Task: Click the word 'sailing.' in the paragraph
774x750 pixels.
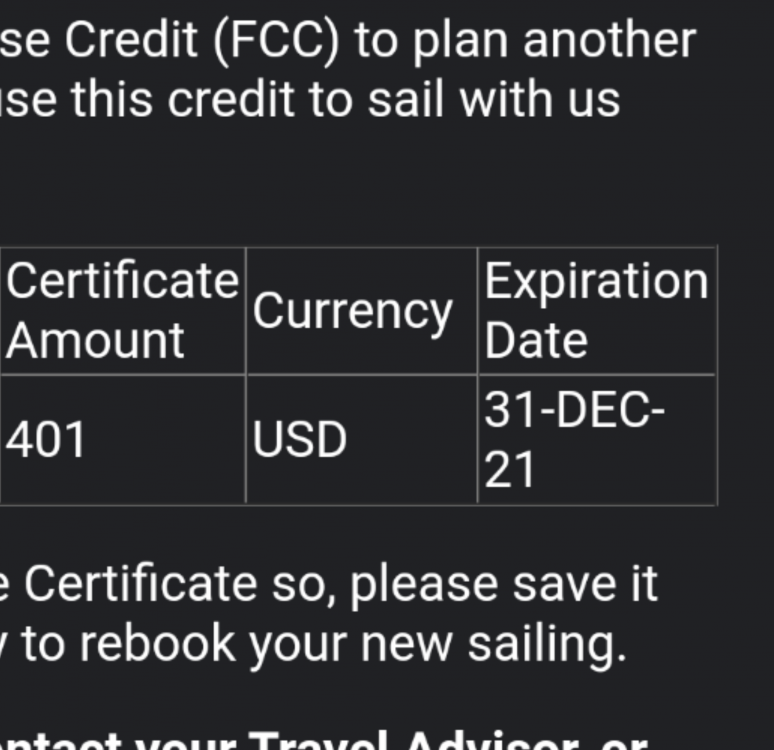Action: click(547, 643)
